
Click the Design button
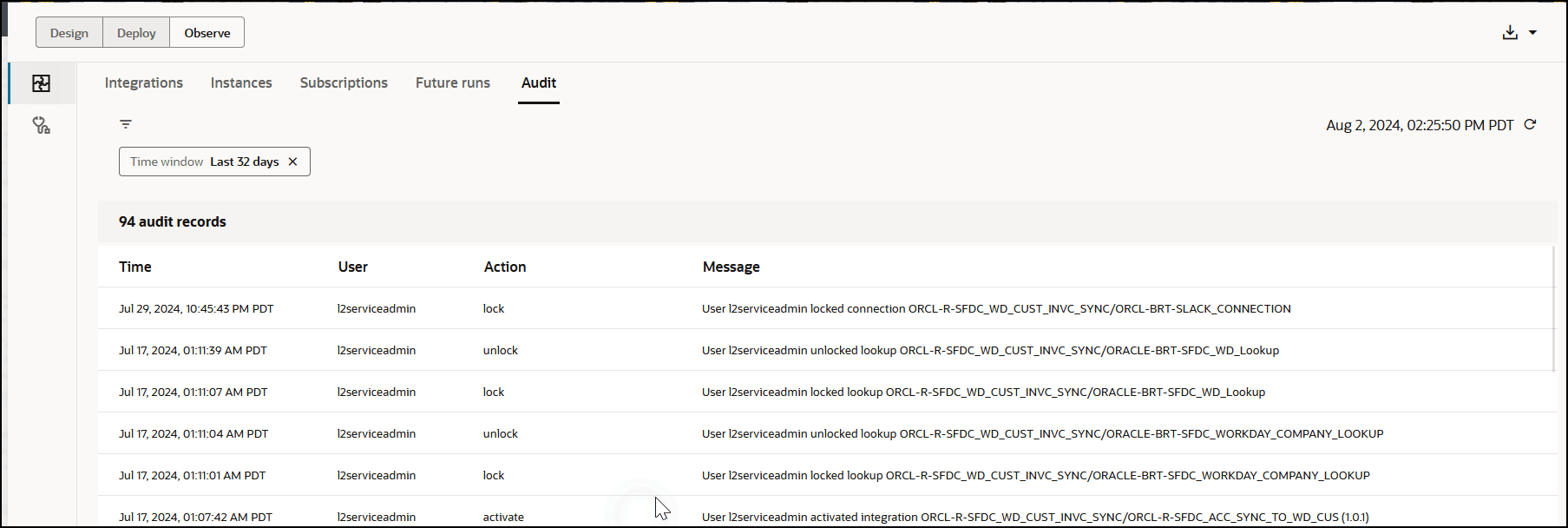[x=69, y=32]
